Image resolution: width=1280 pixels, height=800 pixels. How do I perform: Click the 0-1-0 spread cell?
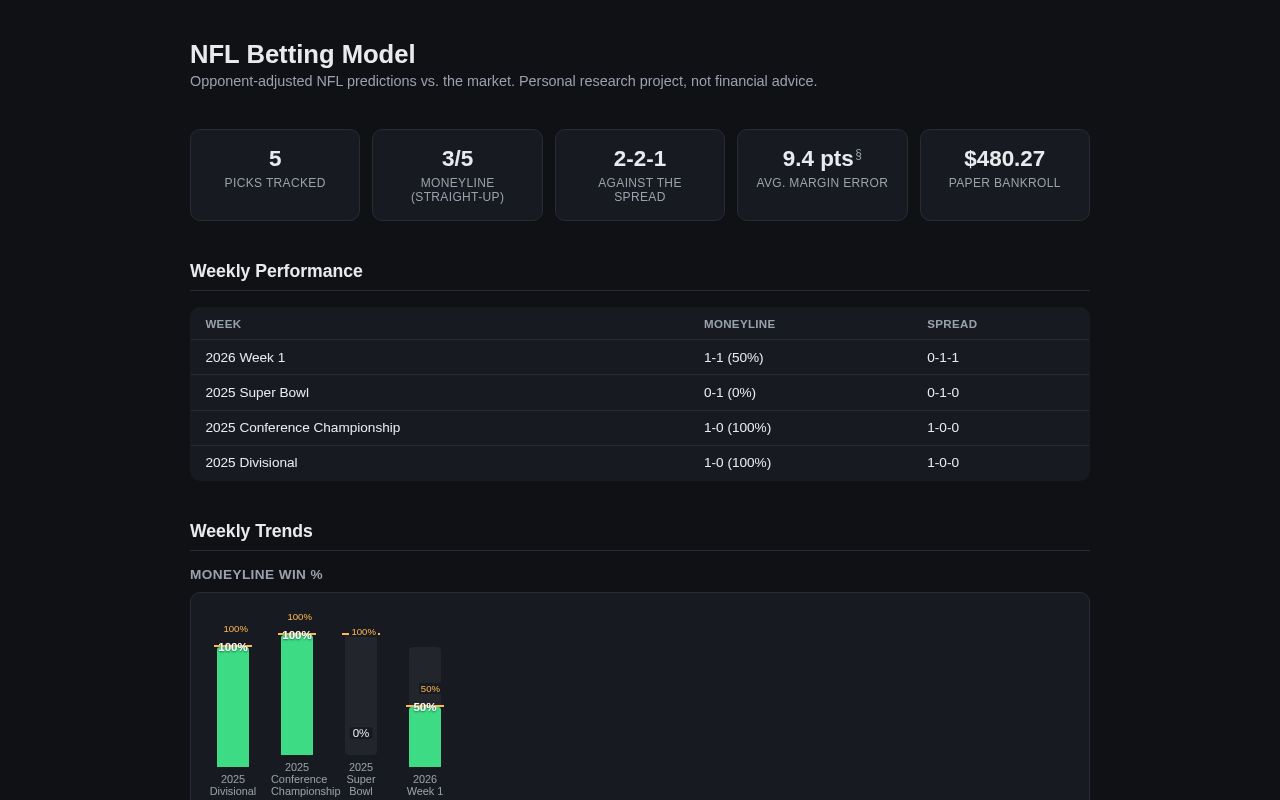[943, 392]
